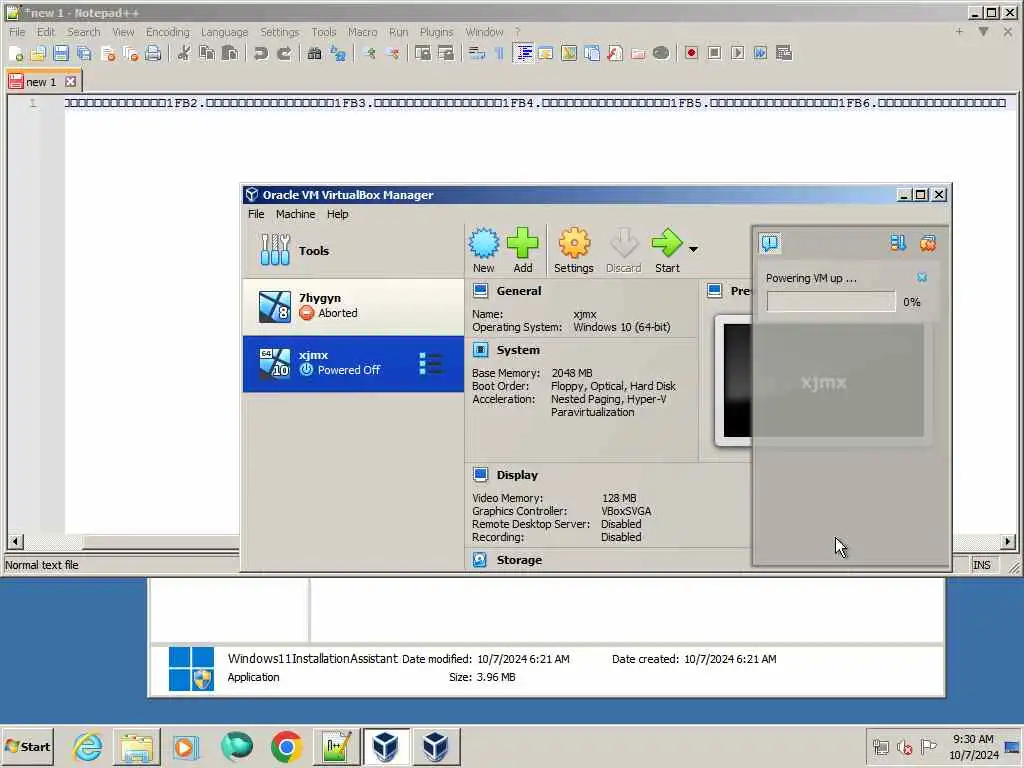This screenshot has height=768, width=1024.
Task: Click the Discard saved state icon
Action: (624, 250)
